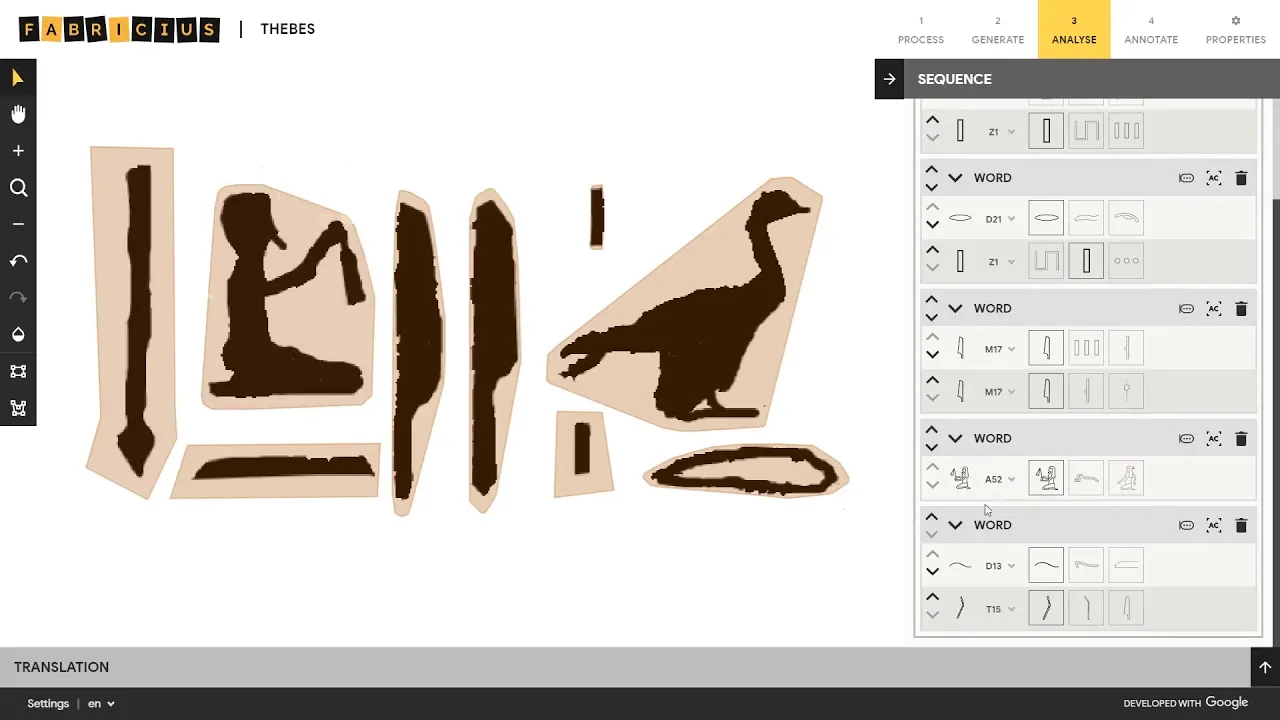The height and width of the screenshot is (720, 1280).
Task: Choose the rectangle bounding-box tool
Action: [x=18, y=371]
